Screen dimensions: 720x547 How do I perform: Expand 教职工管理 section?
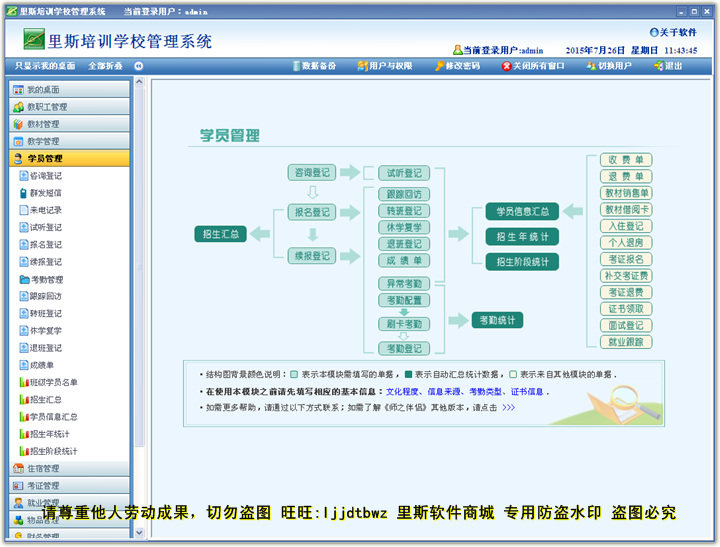(69, 107)
